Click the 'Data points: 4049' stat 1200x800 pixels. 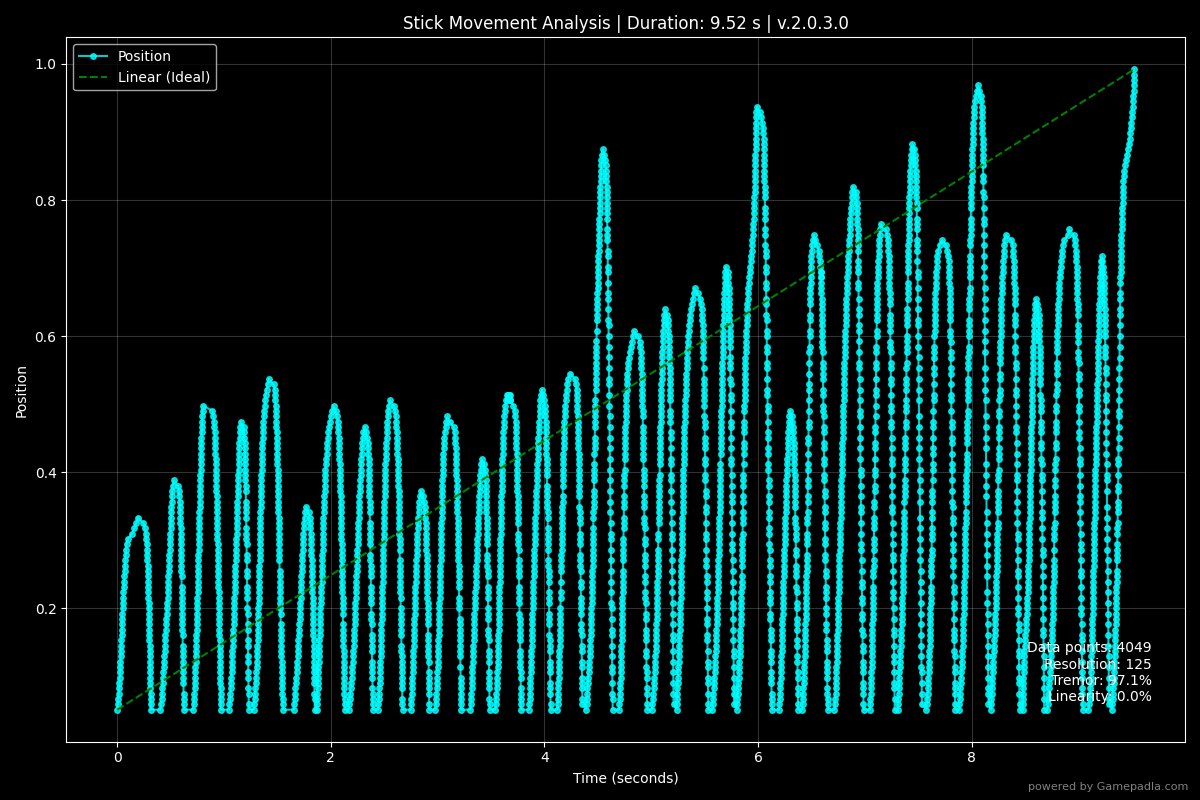click(x=1089, y=648)
